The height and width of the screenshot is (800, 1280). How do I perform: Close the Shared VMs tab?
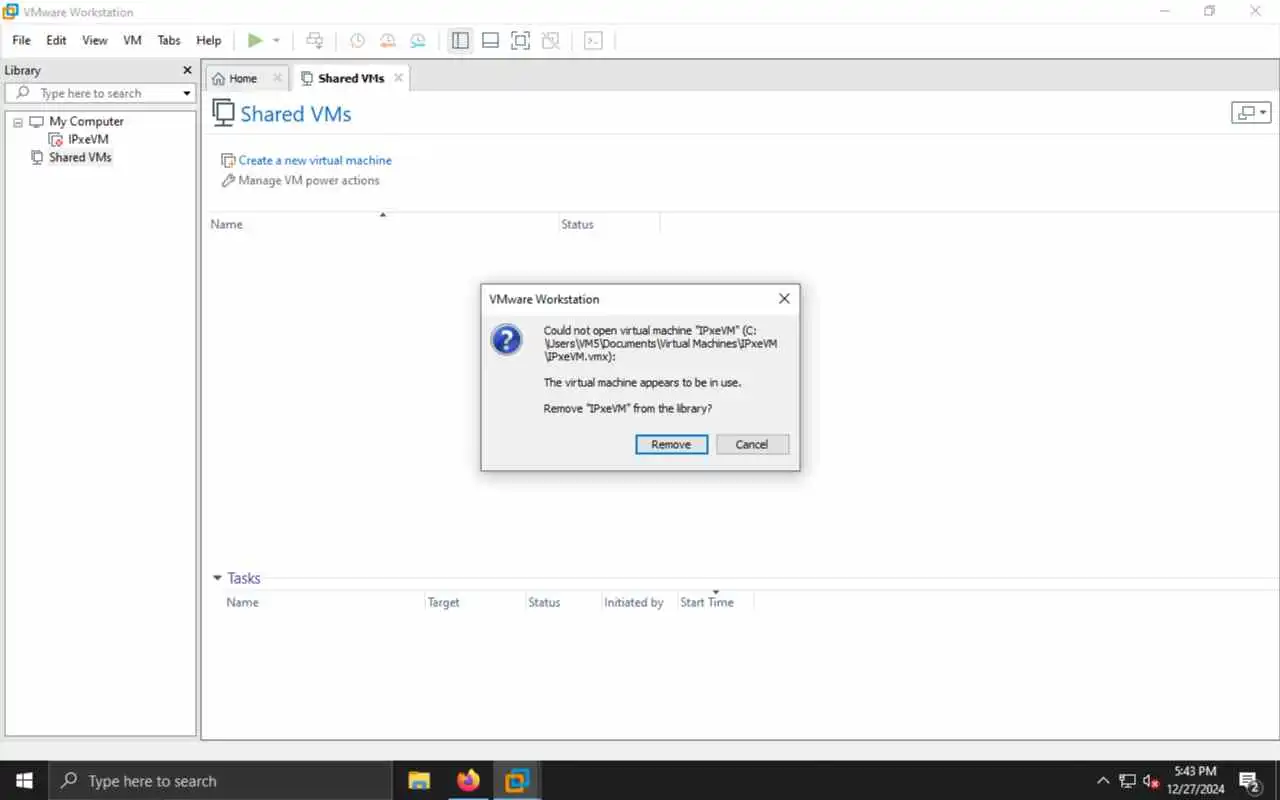398,78
